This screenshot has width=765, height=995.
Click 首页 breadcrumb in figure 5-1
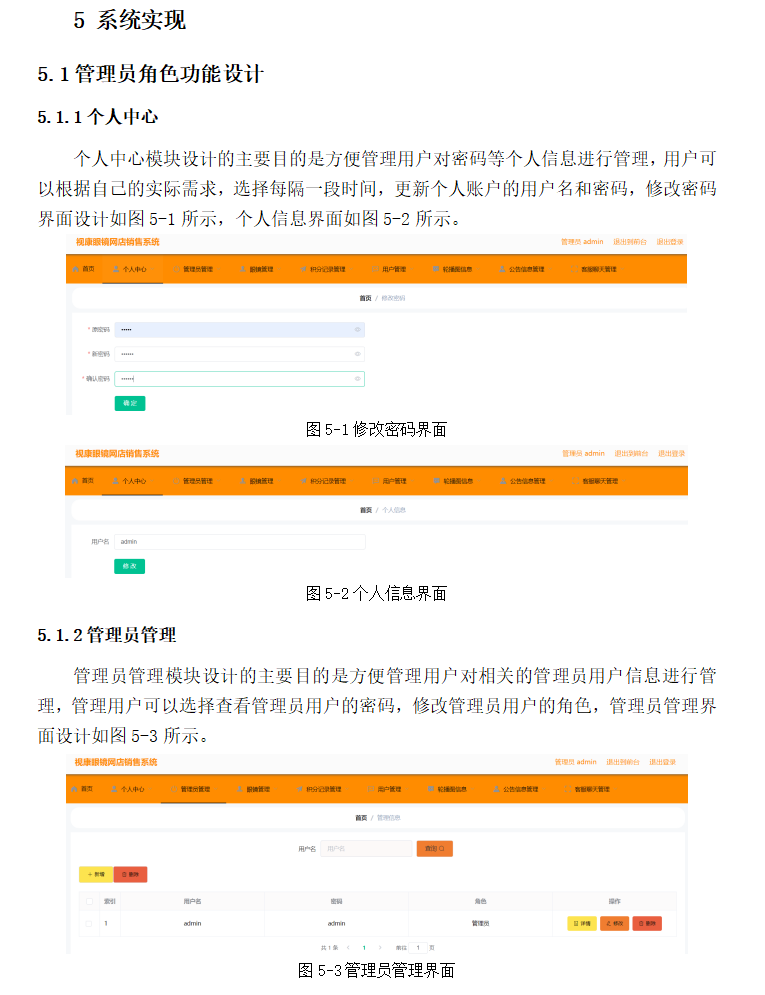tap(365, 298)
